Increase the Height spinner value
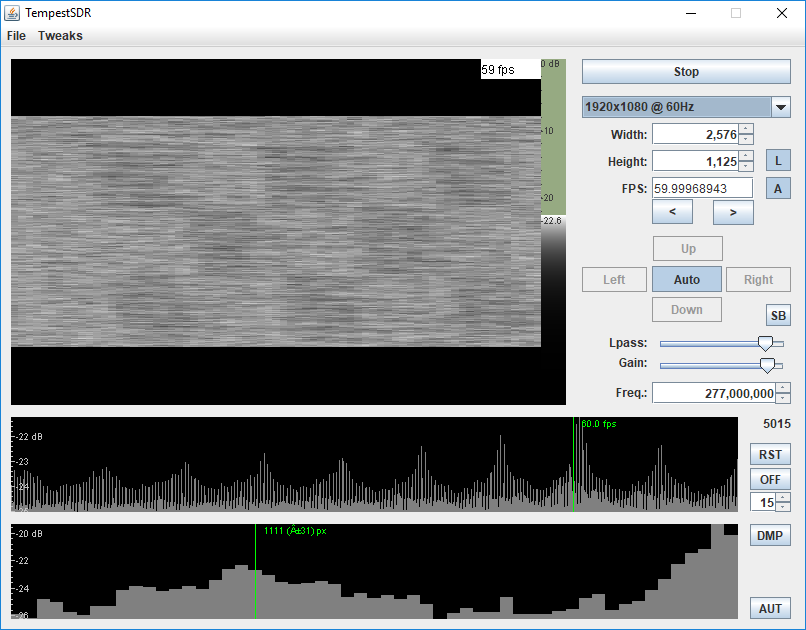This screenshot has width=806, height=630. (746, 156)
